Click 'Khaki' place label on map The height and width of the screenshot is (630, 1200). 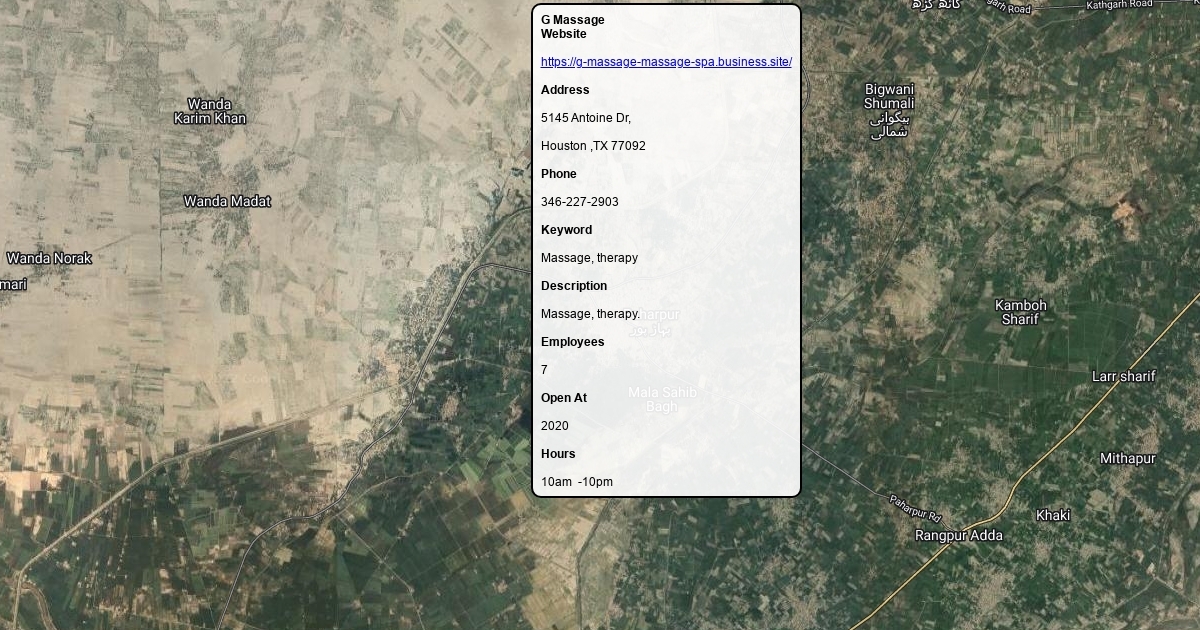click(x=1053, y=515)
